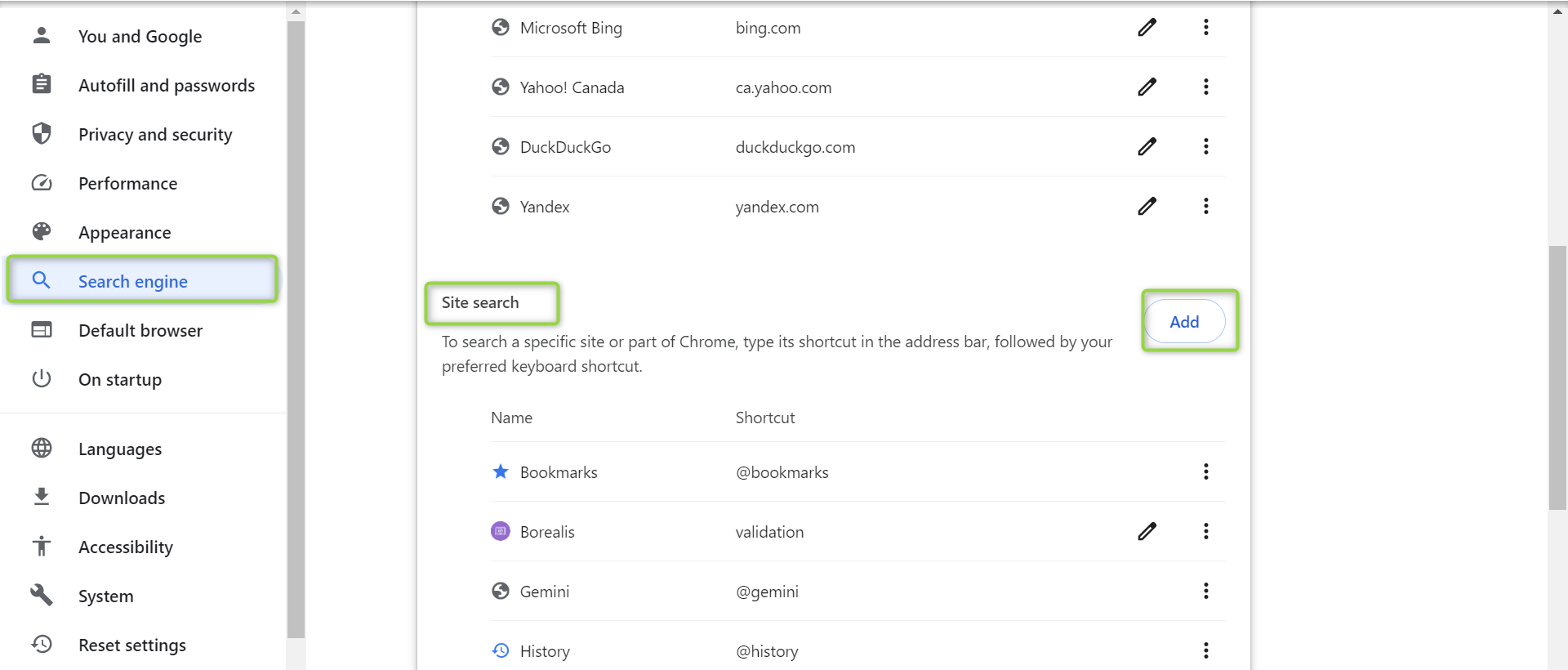Click the @bookmarks shortcut text
The width and height of the screenshot is (1568, 670).
point(782,472)
